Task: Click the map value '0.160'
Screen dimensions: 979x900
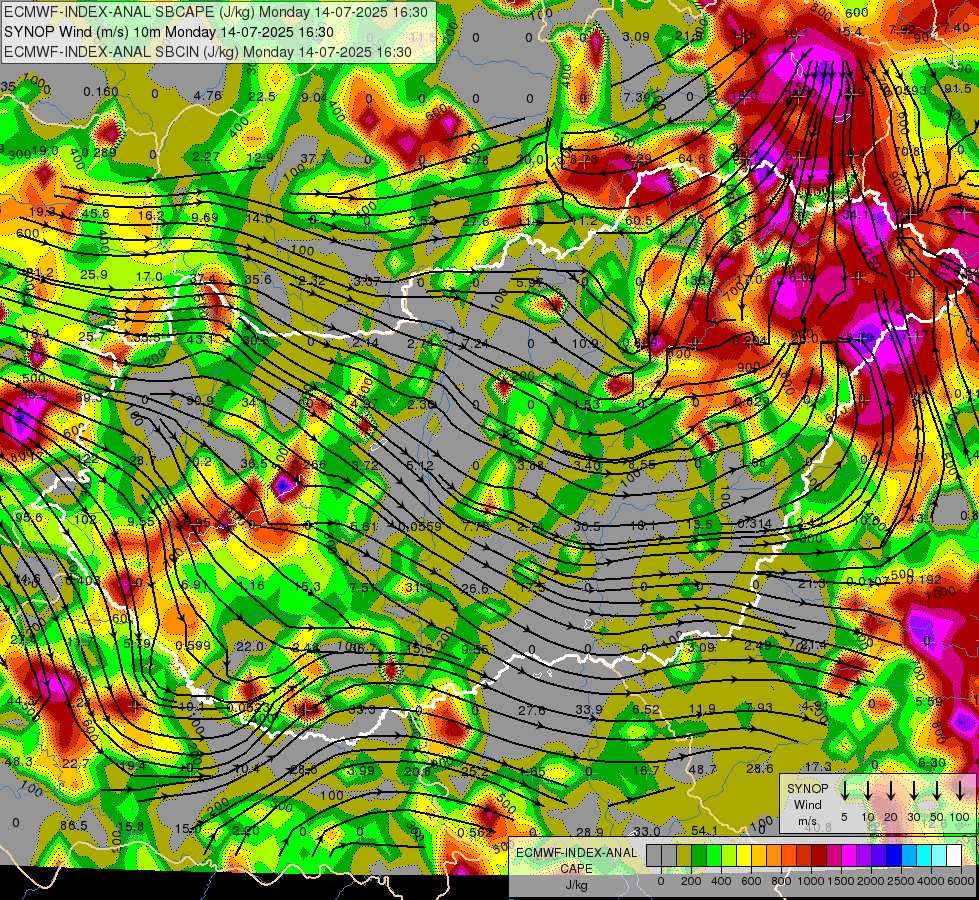Action: coord(101,92)
